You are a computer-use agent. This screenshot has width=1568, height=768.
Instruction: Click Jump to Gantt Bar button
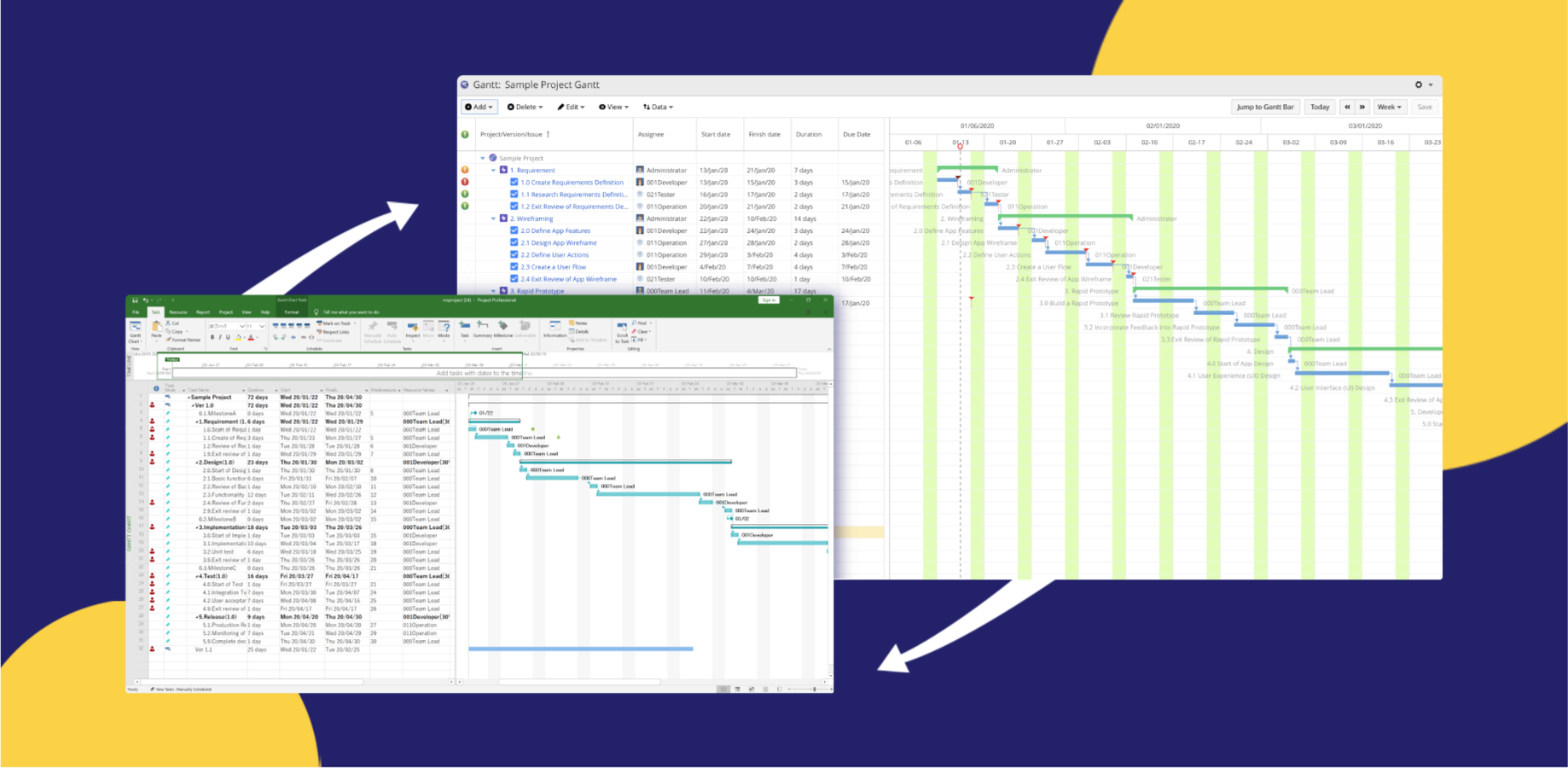(1265, 107)
